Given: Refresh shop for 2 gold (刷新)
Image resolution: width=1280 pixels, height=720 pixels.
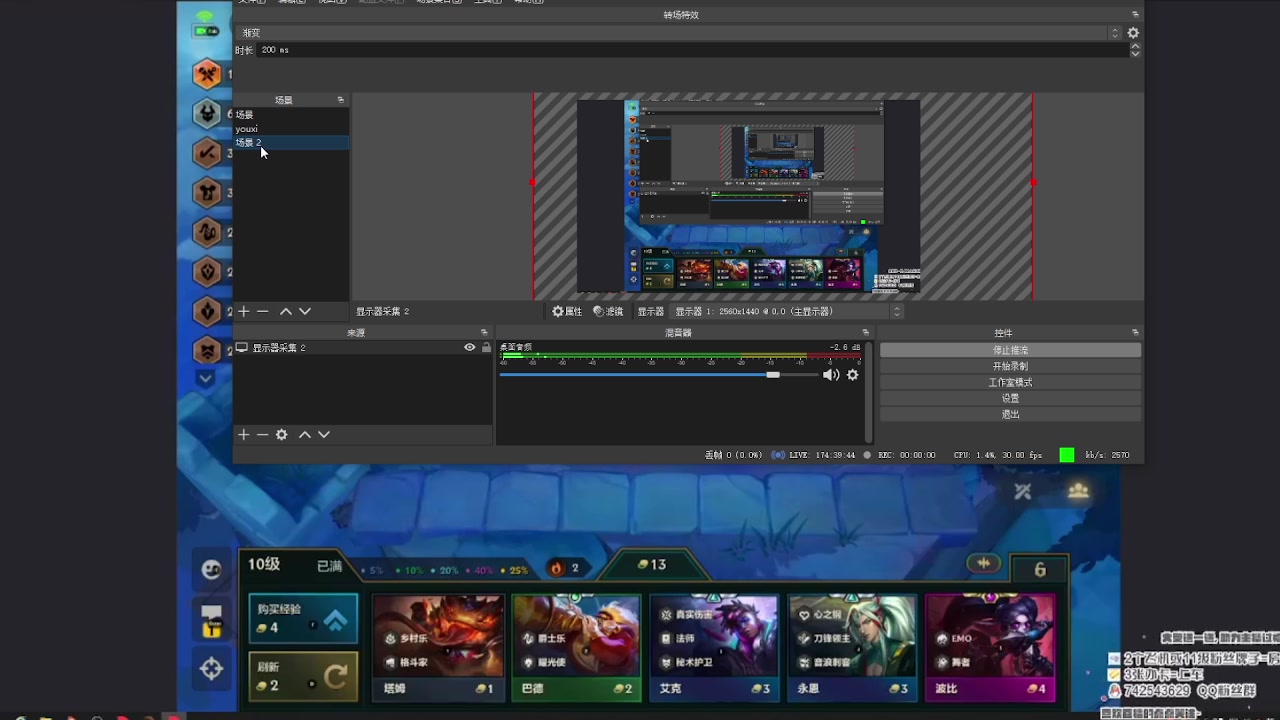Looking at the screenshot, I should pyautogui.click(x=303, y=677).
